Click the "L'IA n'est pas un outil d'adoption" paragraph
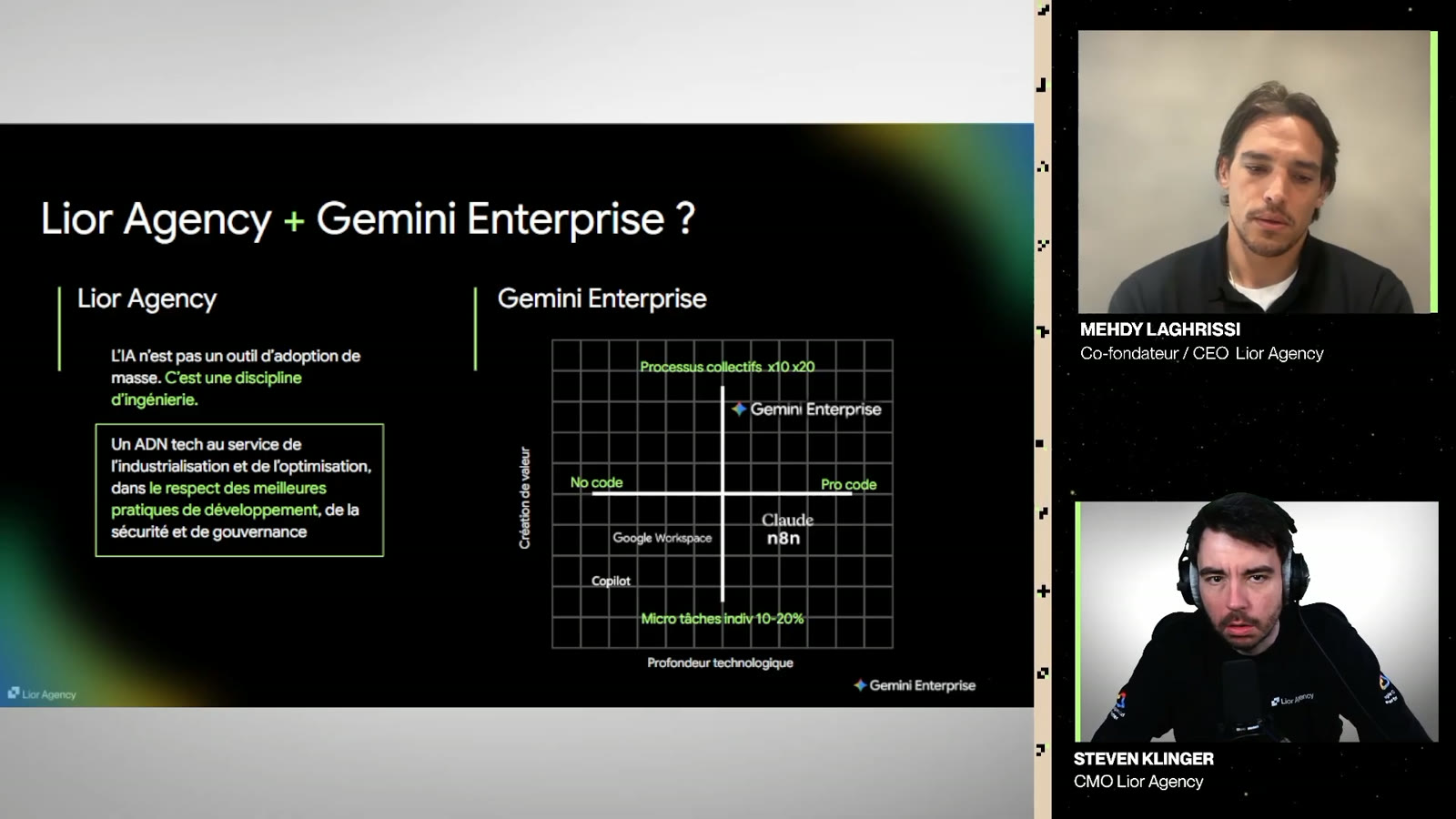This screenshot has width=1456, height=819. pos(236,378)
